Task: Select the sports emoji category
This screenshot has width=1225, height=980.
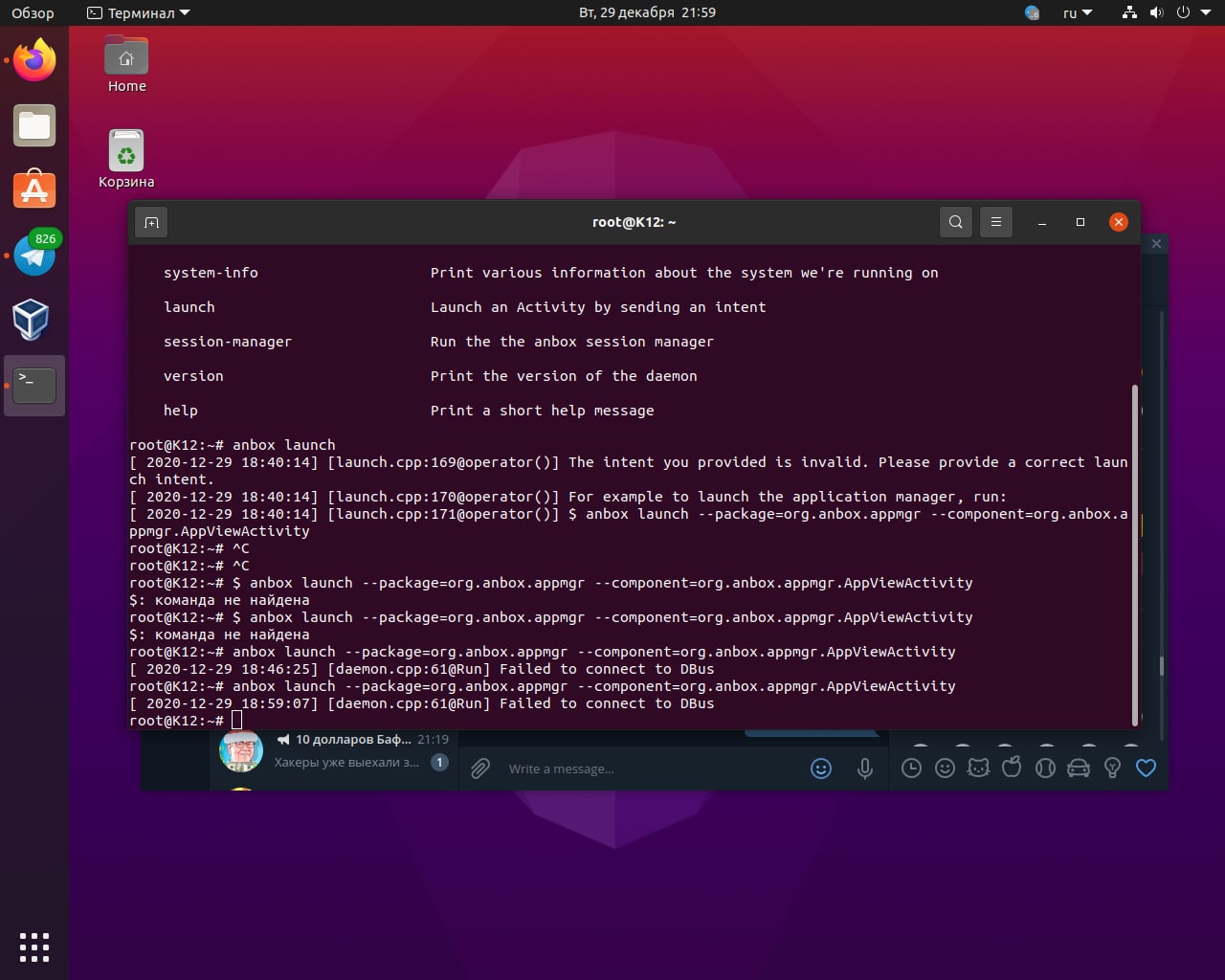Action: 1045,768
